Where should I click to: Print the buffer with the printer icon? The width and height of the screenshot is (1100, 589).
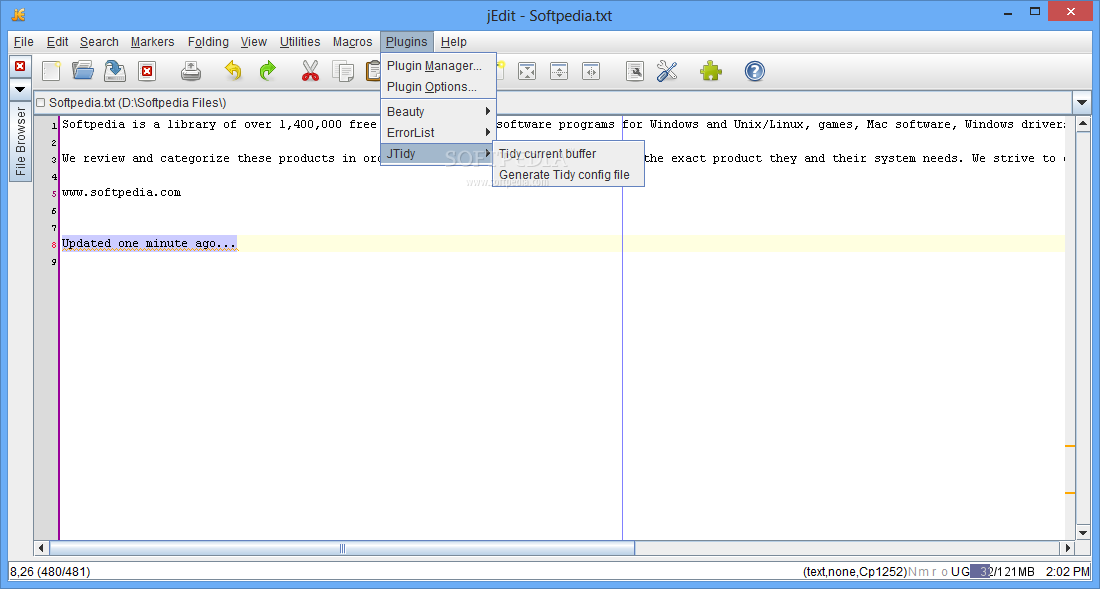[192, 71]
